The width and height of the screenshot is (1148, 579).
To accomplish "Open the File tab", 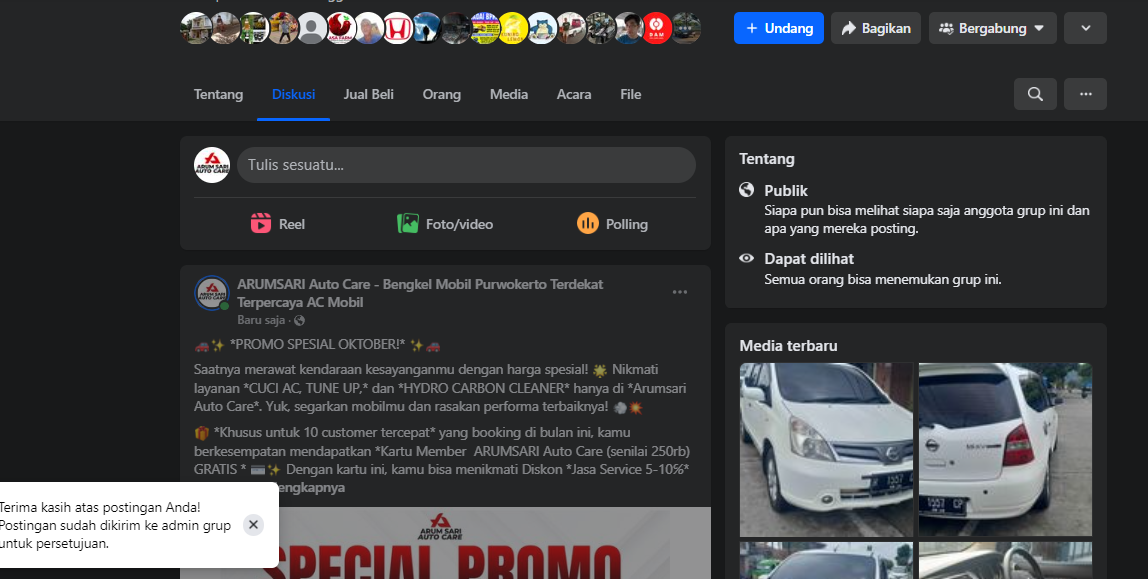I will (630, 94).
